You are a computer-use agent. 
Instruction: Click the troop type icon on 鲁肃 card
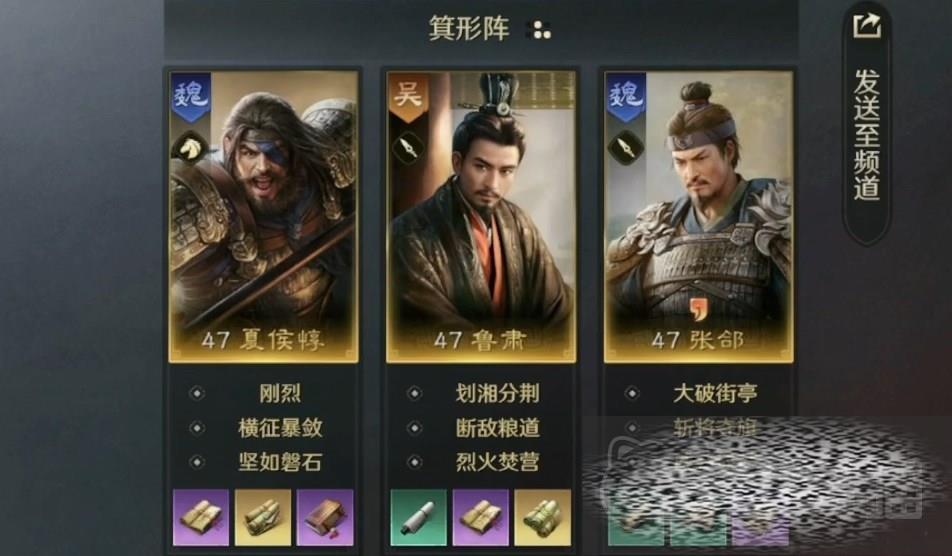click(x=408, y=147)
